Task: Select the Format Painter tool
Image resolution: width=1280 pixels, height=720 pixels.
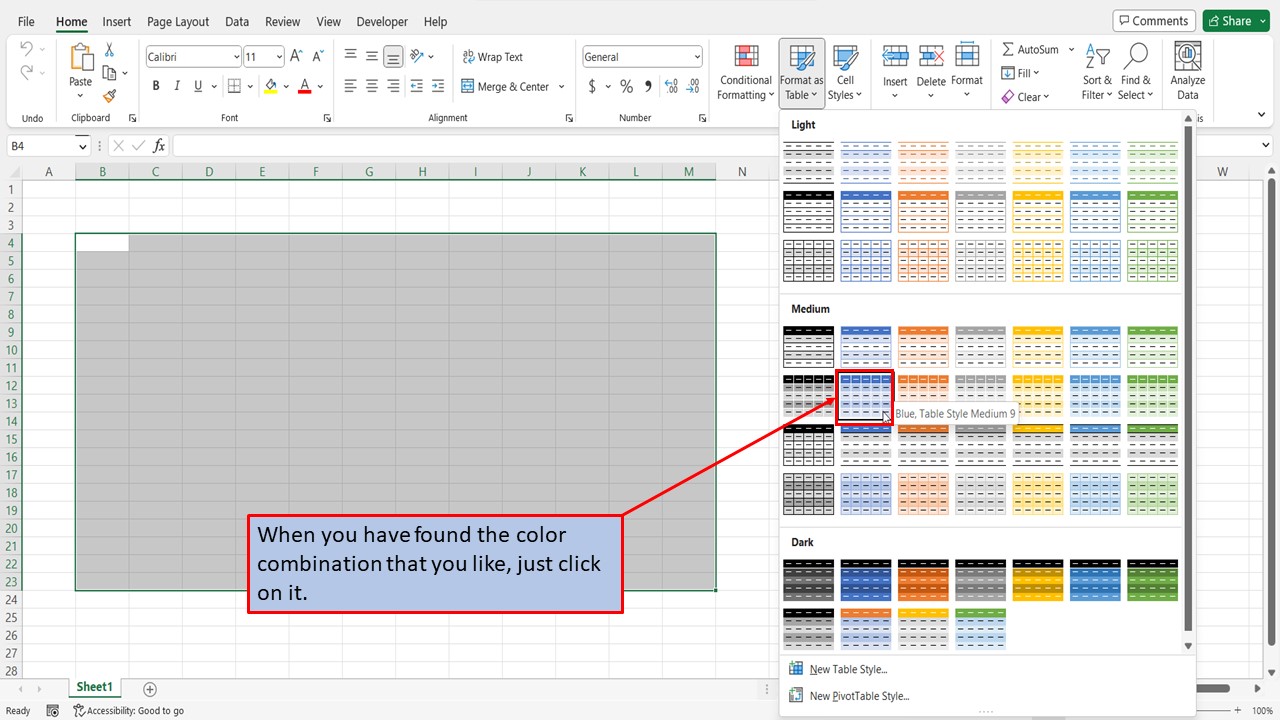Action: click(x=110, y=96)
